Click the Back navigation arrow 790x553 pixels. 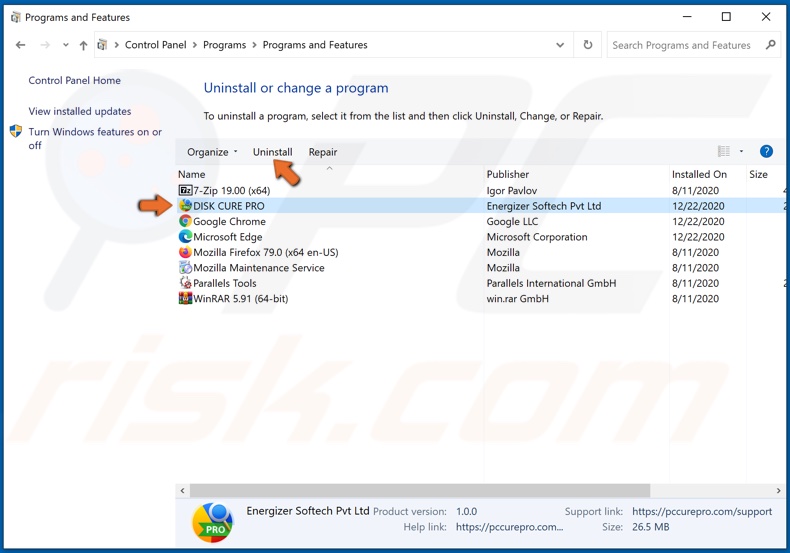[21, 45]
